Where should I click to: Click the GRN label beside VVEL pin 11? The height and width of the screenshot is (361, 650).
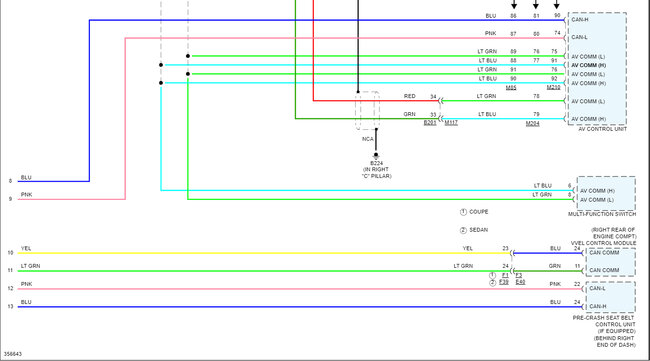(555, 267)
